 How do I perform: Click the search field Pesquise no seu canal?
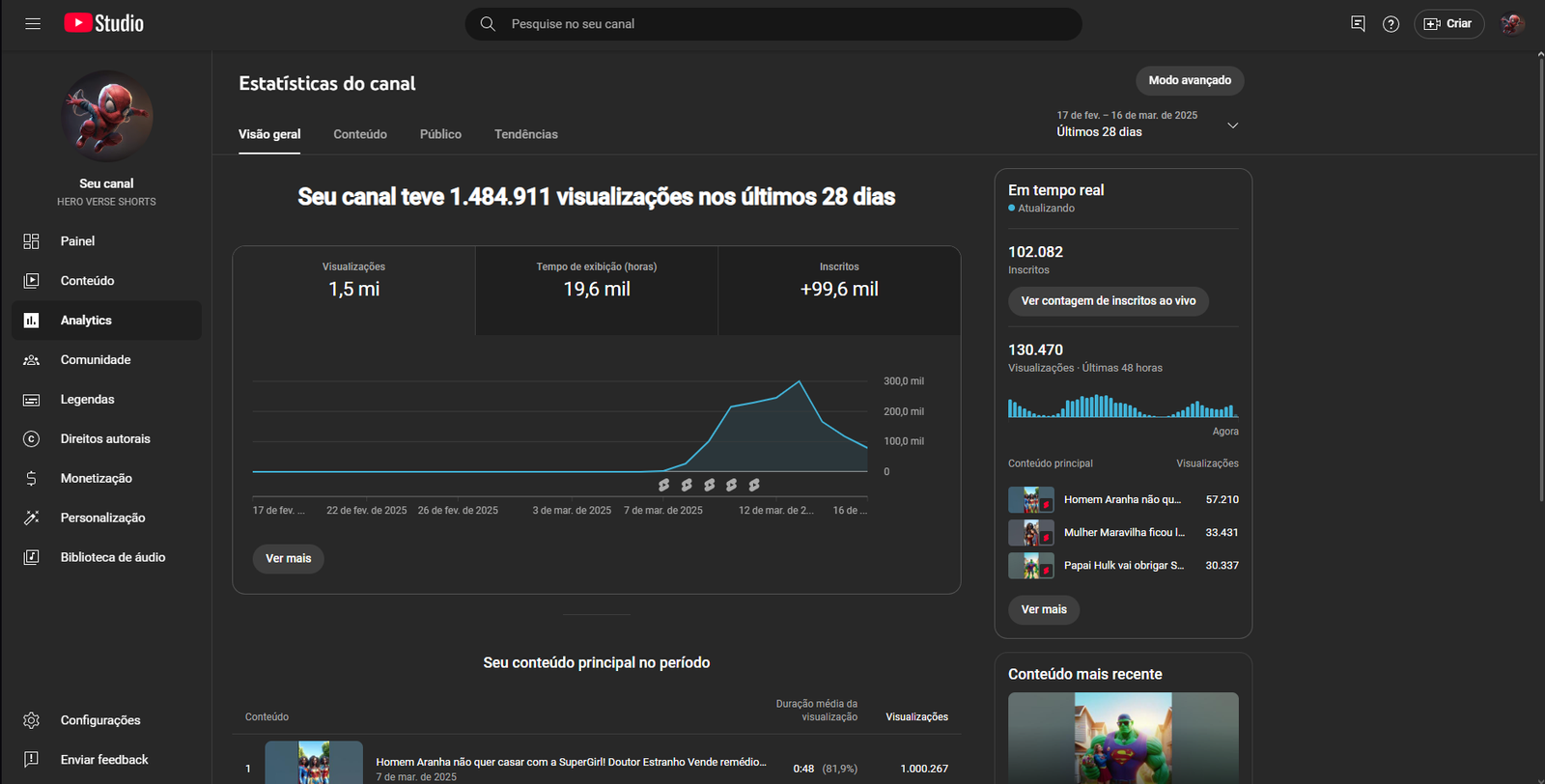pos(772,24)
